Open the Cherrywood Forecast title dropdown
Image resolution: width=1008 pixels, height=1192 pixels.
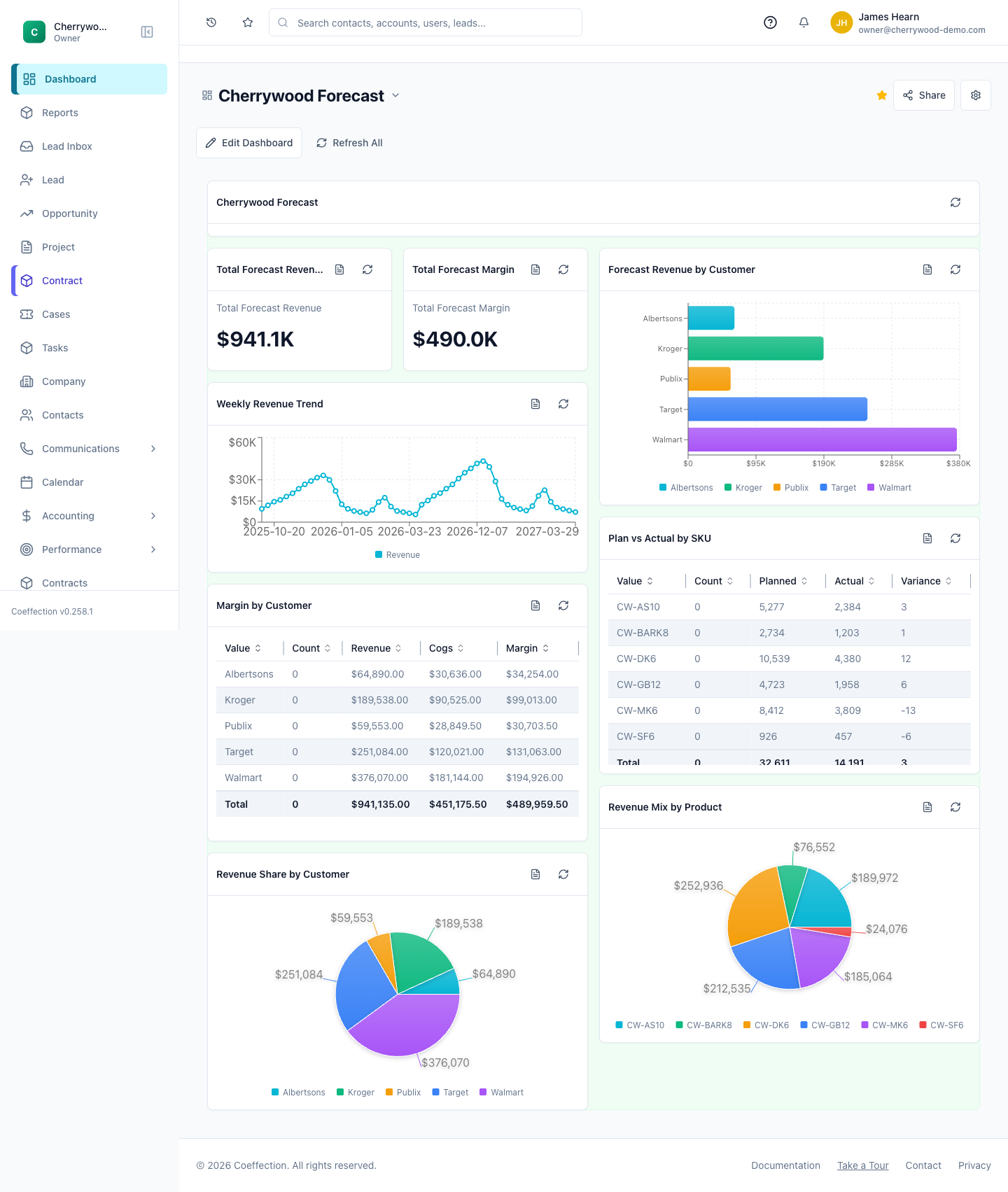click(395, 95)
